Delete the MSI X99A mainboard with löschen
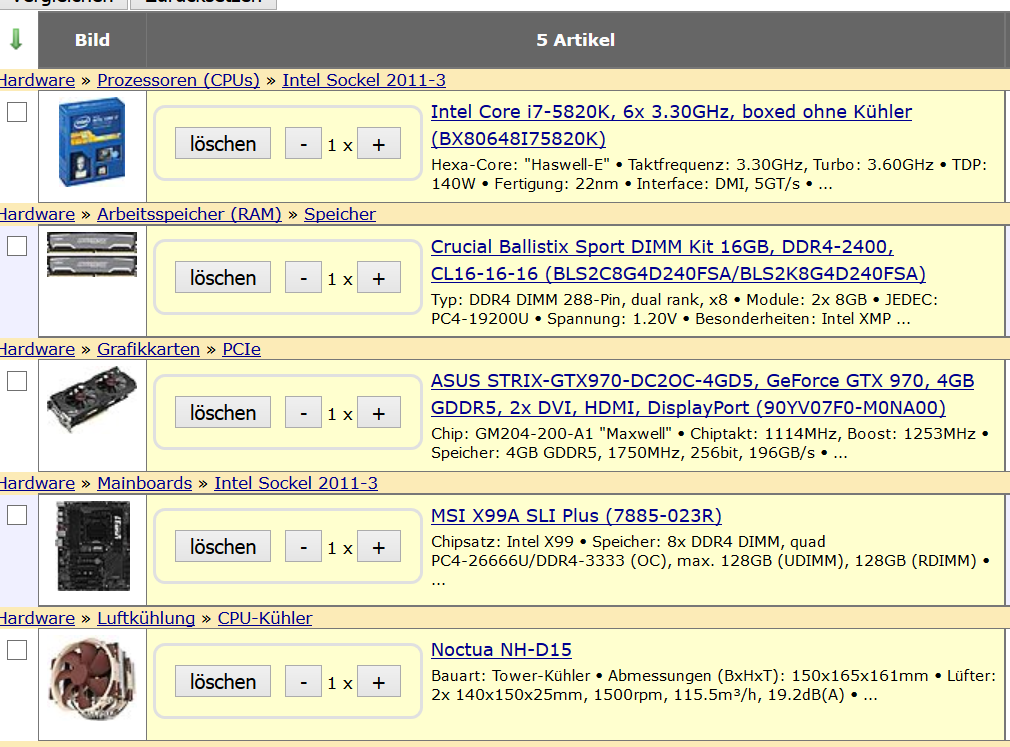 pos(223,547)
